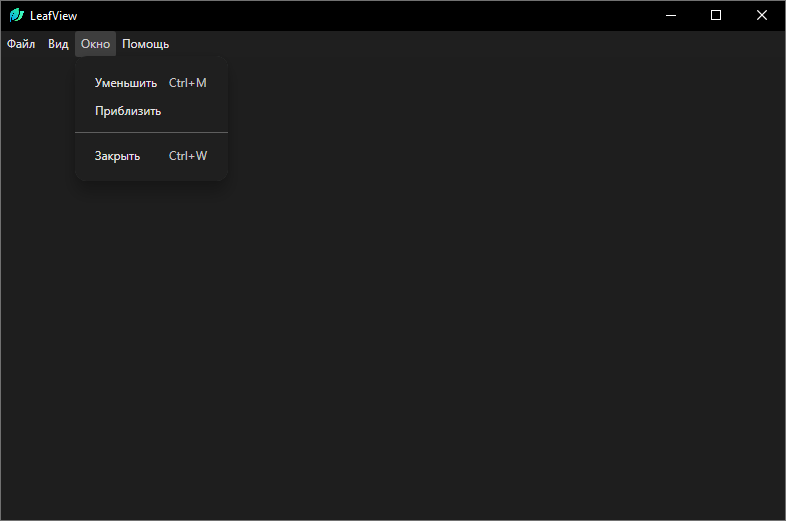Click the separator line in Окно dropdown
The height and width of the screenshot is (521, 786).
(x=151, y=132)
